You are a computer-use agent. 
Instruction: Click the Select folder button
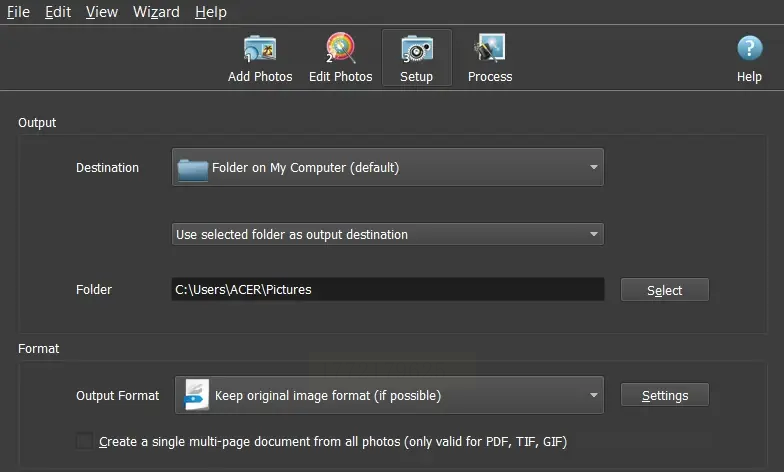coord(664,290)
